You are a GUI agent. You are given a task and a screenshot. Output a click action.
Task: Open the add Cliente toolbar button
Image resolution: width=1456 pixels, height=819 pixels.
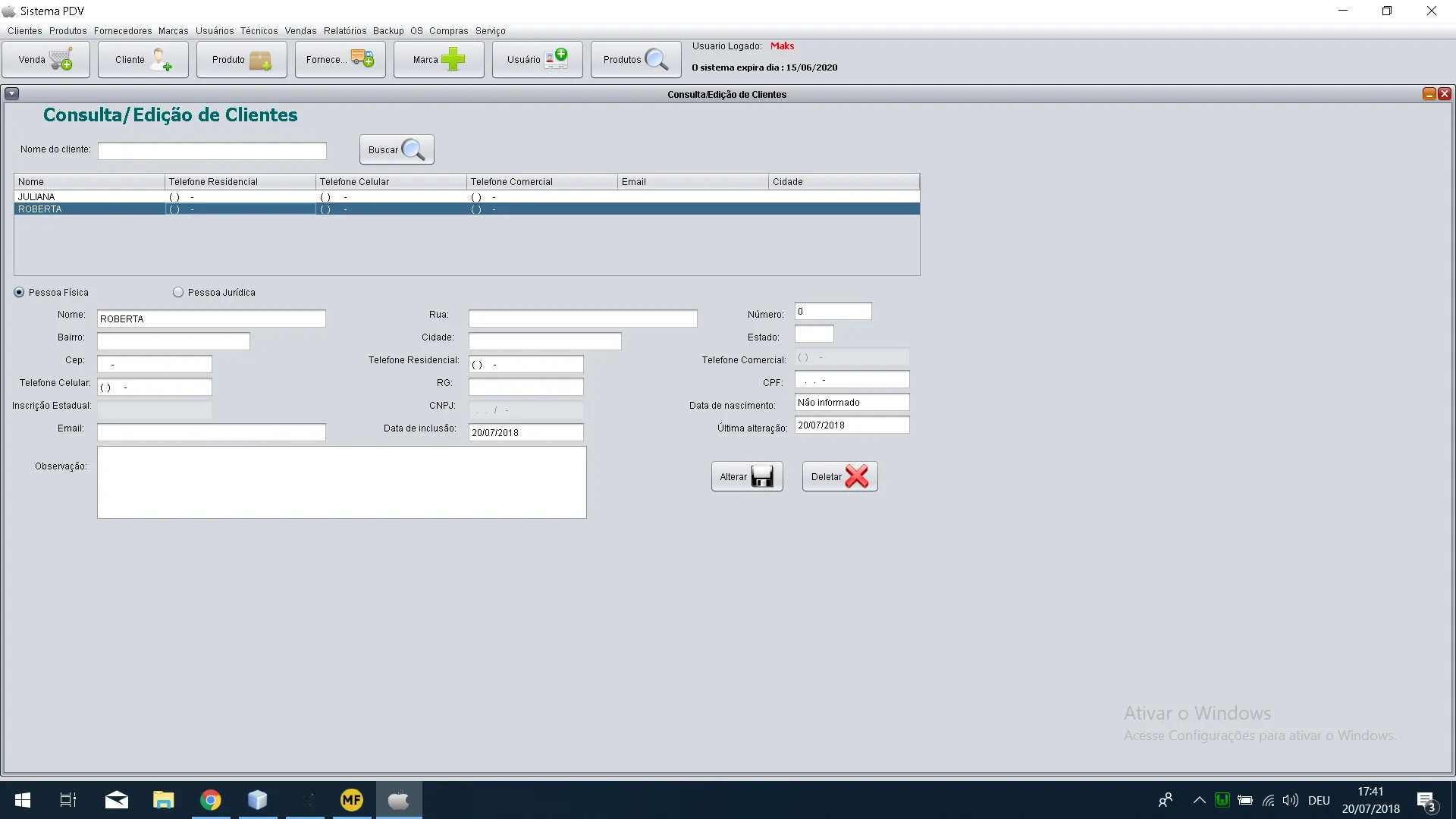tap(143, 60)
